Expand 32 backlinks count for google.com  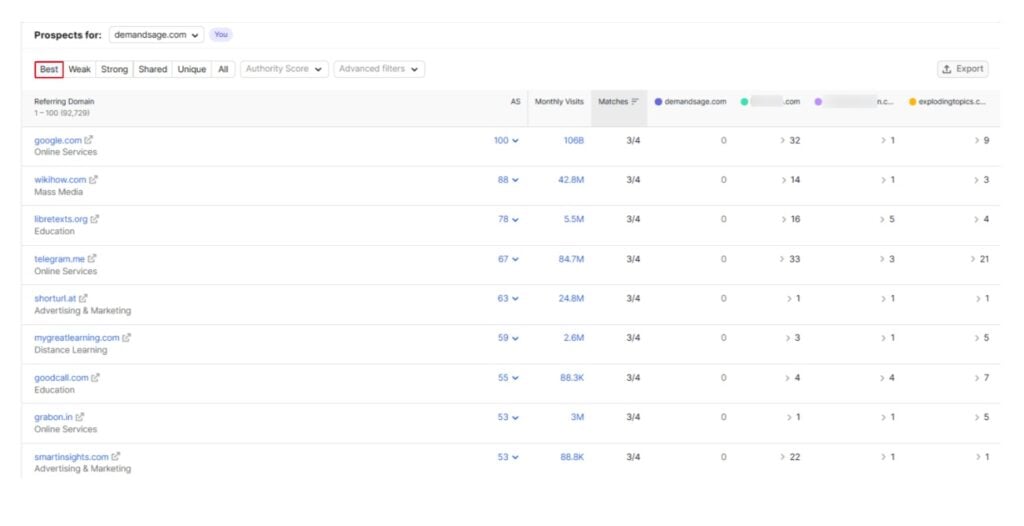coord(790,140)
